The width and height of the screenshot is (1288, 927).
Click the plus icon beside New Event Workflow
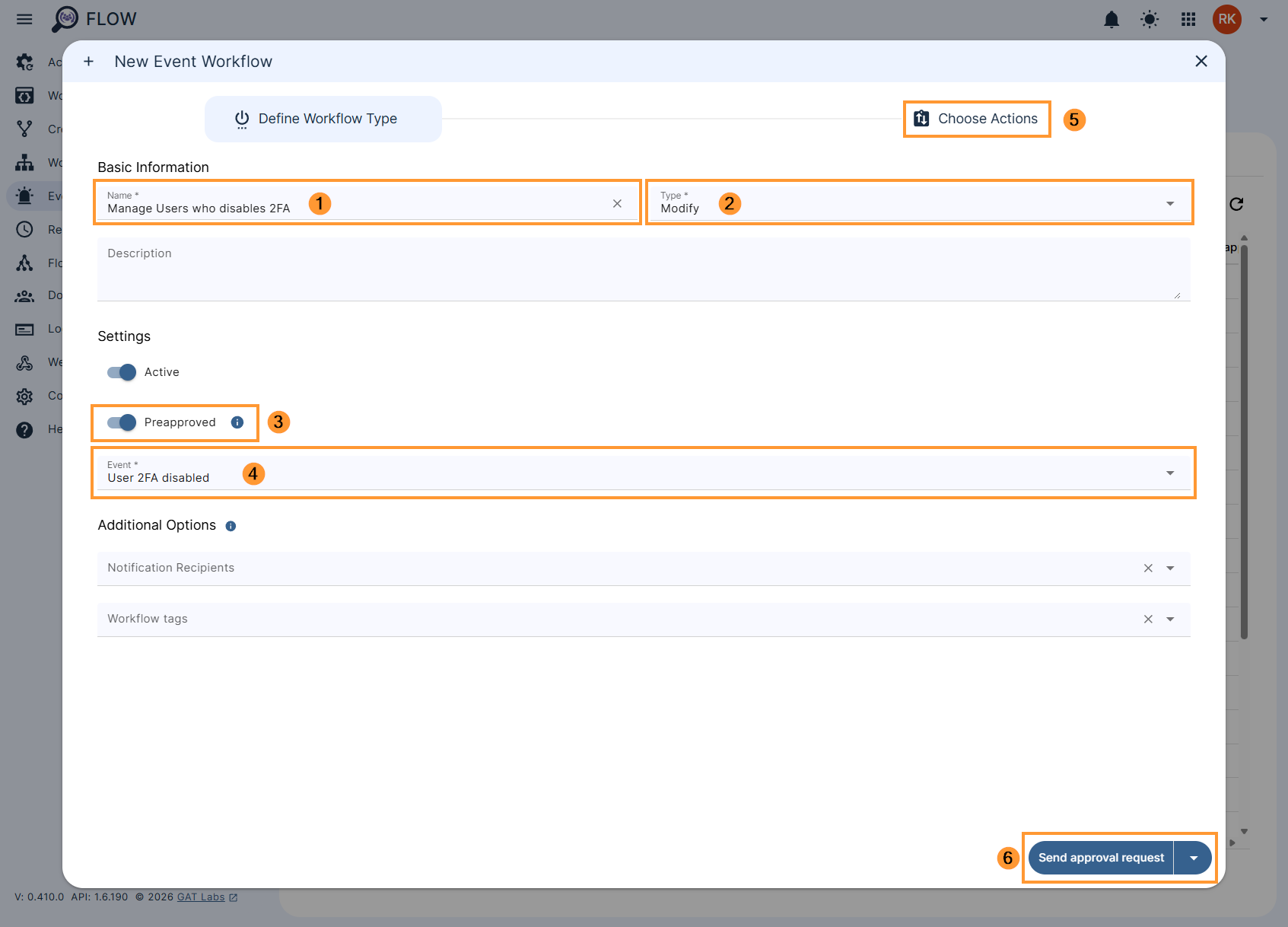point(88,61)
